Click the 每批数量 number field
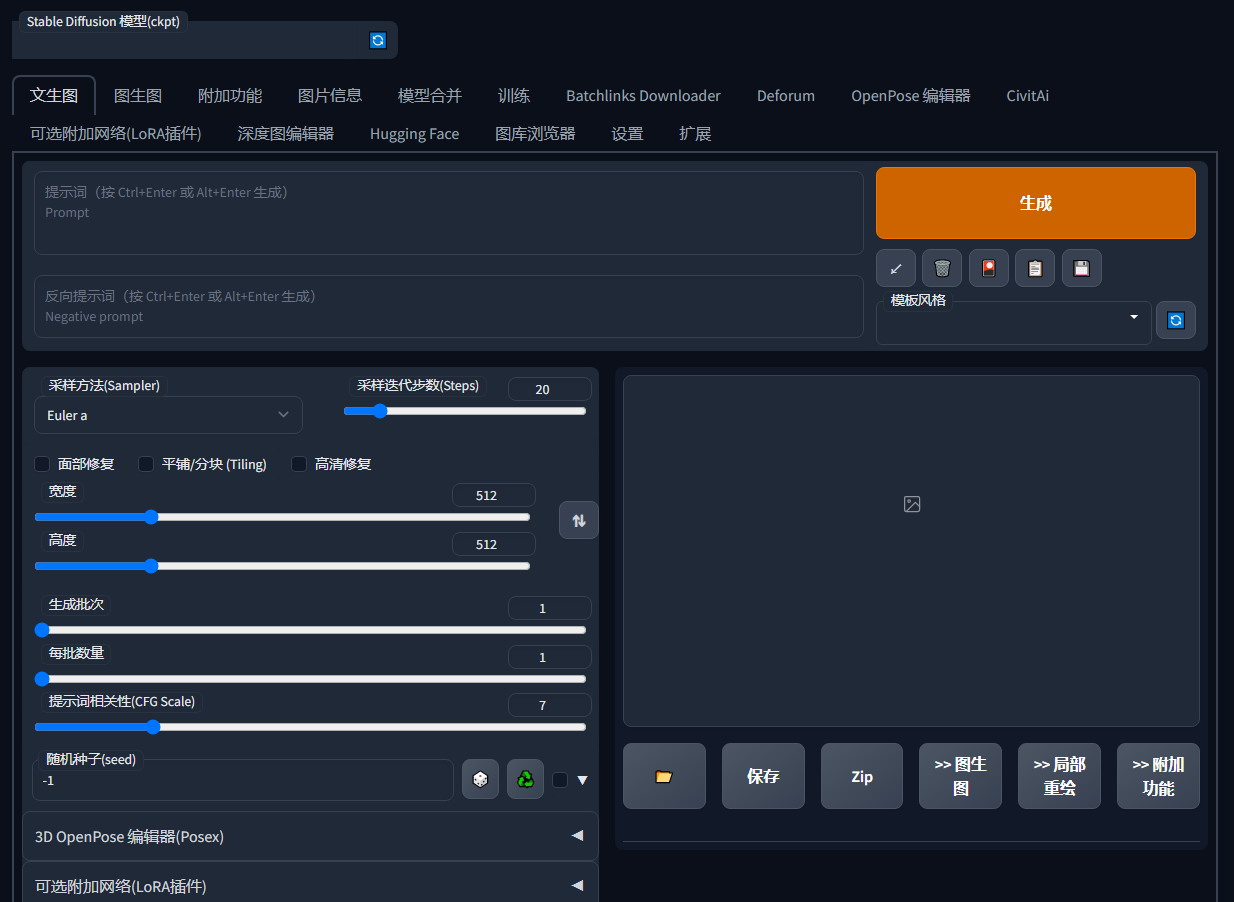Viewport: 1234px width, 902px height. pyautogui.click(x=549, y=657)
